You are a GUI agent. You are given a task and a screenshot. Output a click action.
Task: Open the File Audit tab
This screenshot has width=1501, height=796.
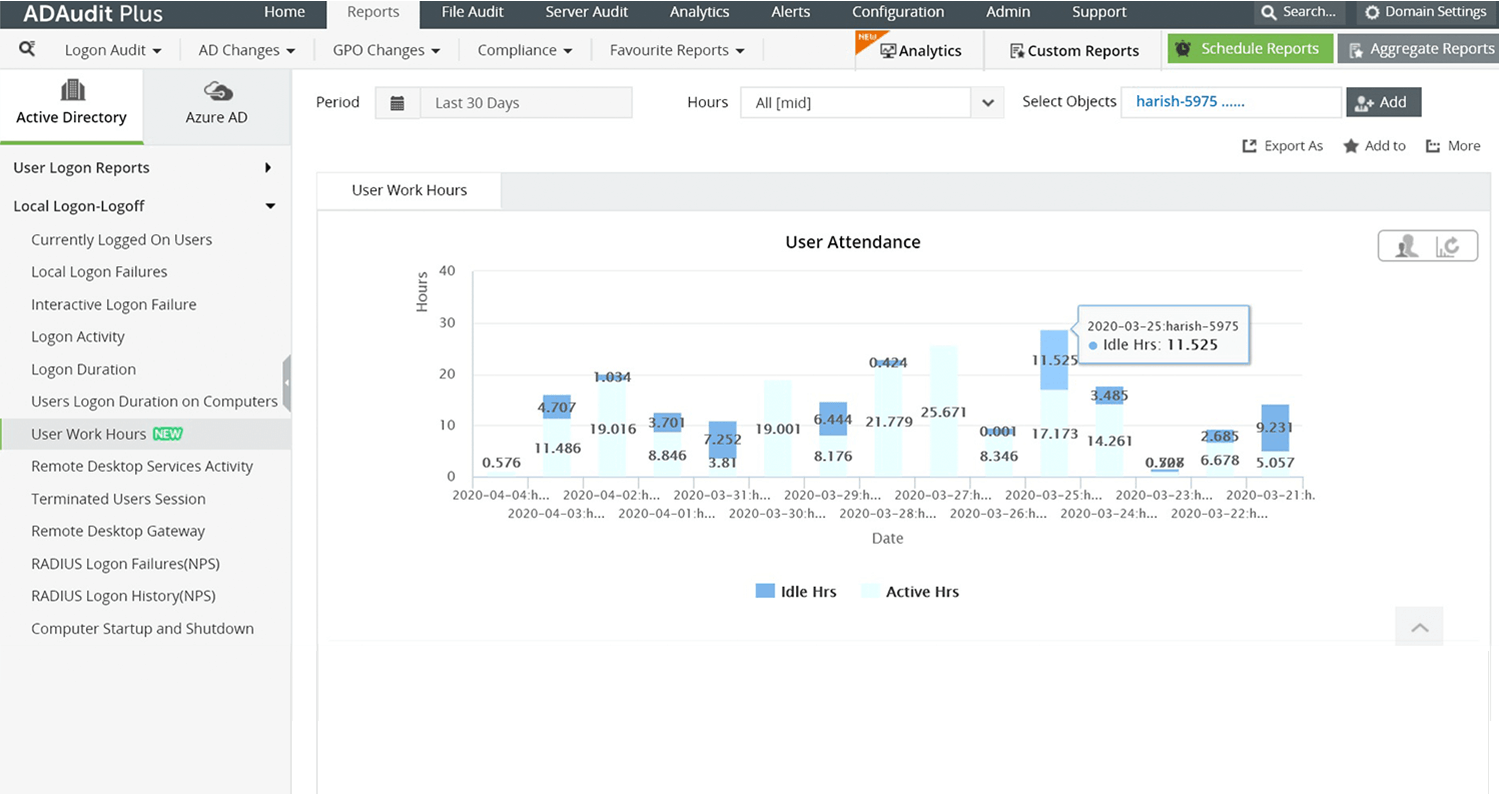pos(472,13)
